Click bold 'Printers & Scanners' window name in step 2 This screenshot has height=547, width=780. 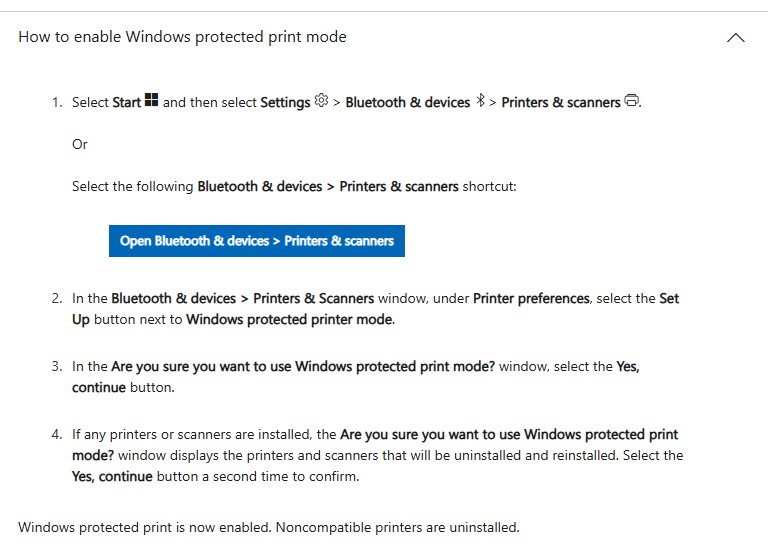tap(313, 298)
